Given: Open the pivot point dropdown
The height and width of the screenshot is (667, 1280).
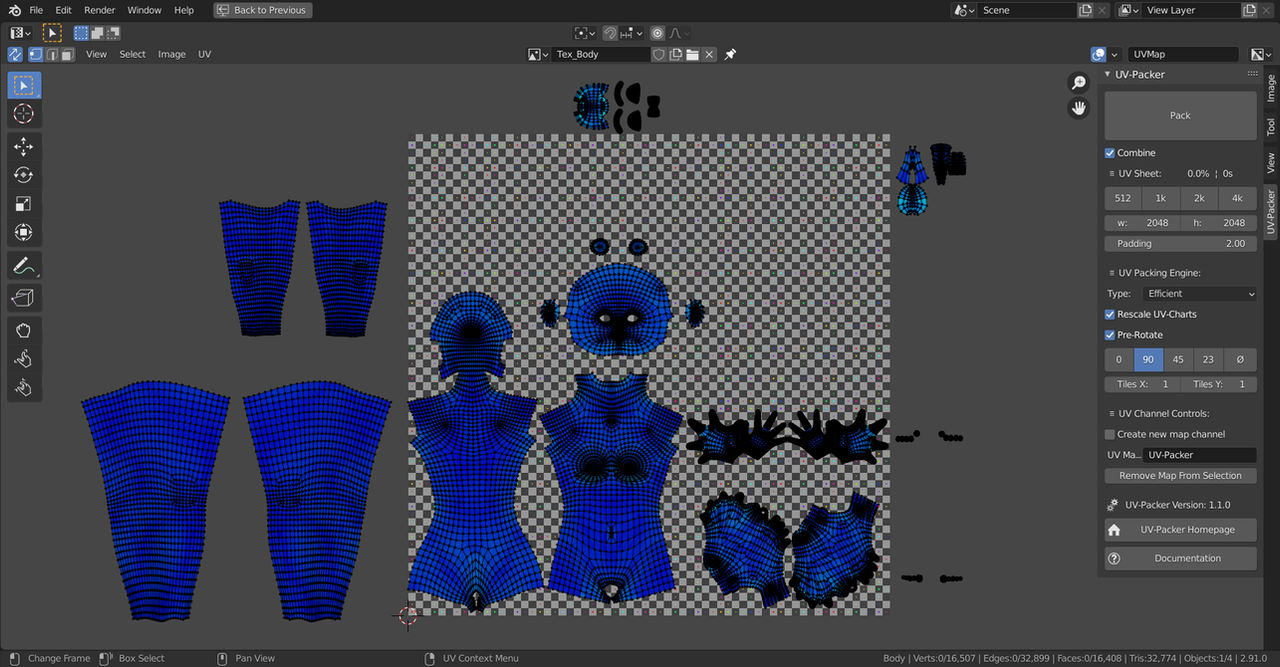Looking at the screenshot, I should tap(585, 33).
